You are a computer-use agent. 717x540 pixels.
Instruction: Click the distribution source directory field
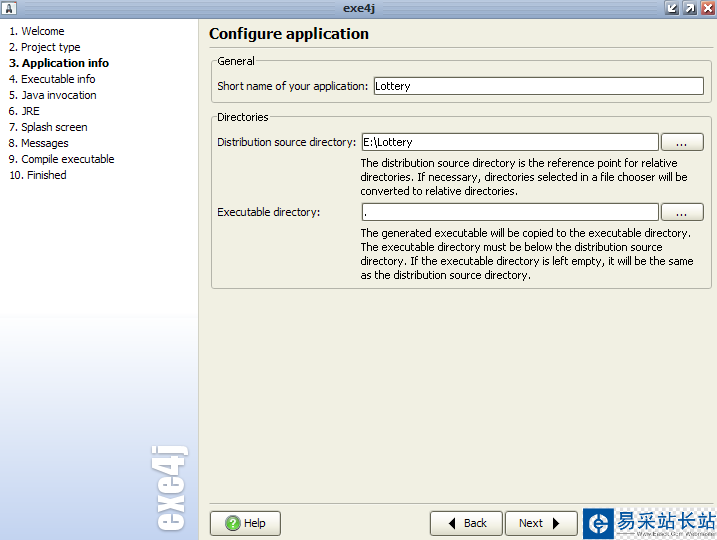509,142
